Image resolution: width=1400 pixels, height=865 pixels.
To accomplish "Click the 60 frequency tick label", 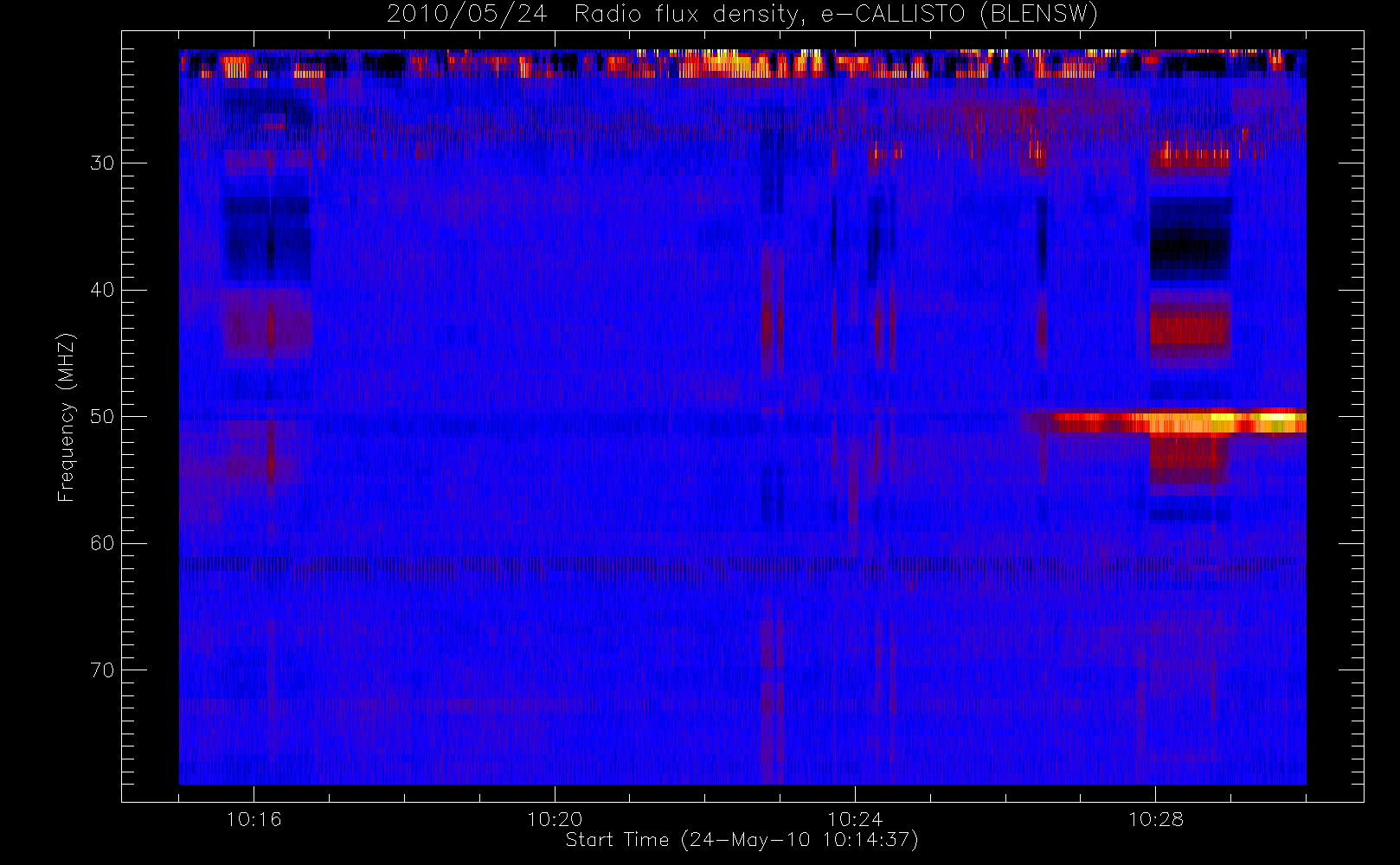I will click(102, 543).
